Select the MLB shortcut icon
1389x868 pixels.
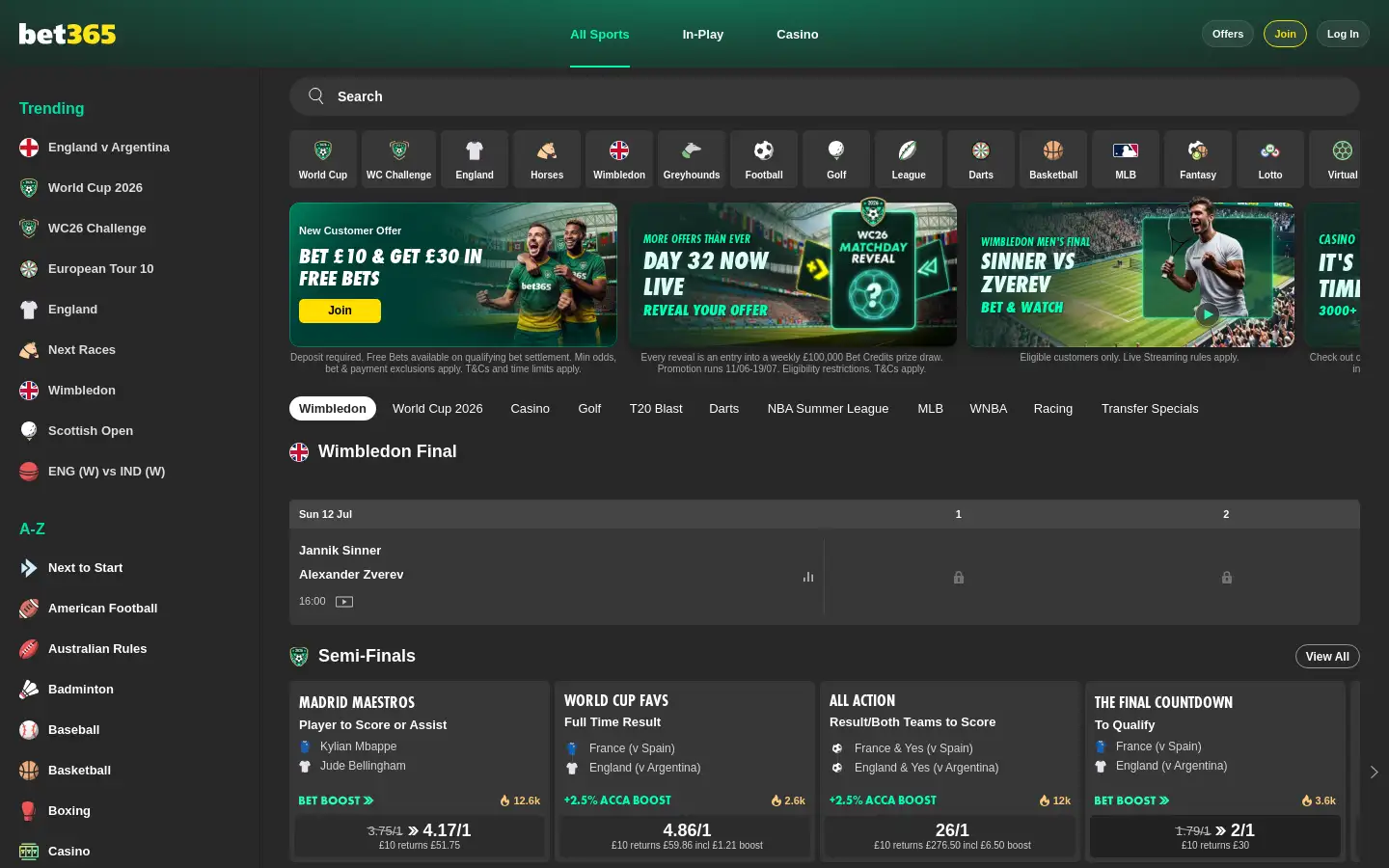pos(1126,159)
